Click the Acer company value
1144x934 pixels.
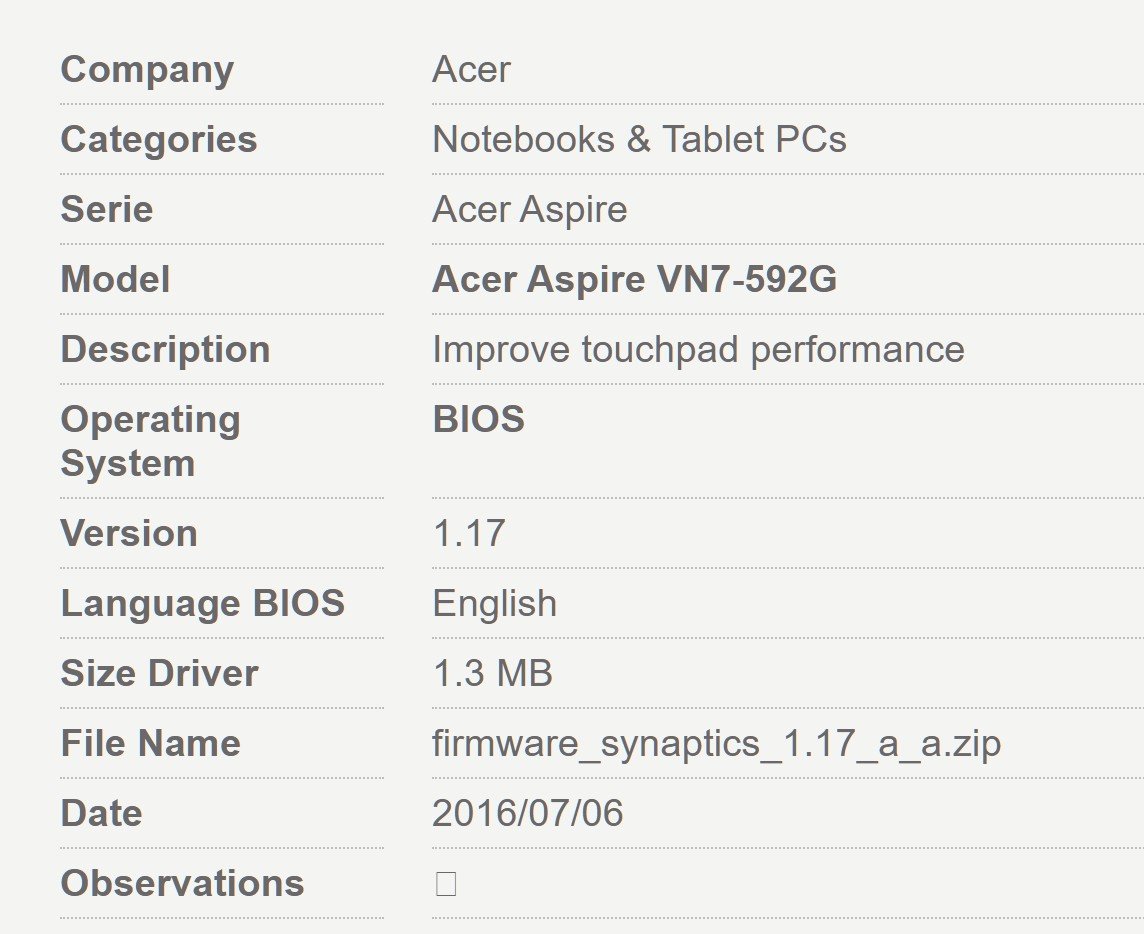(x=471, y=70)
